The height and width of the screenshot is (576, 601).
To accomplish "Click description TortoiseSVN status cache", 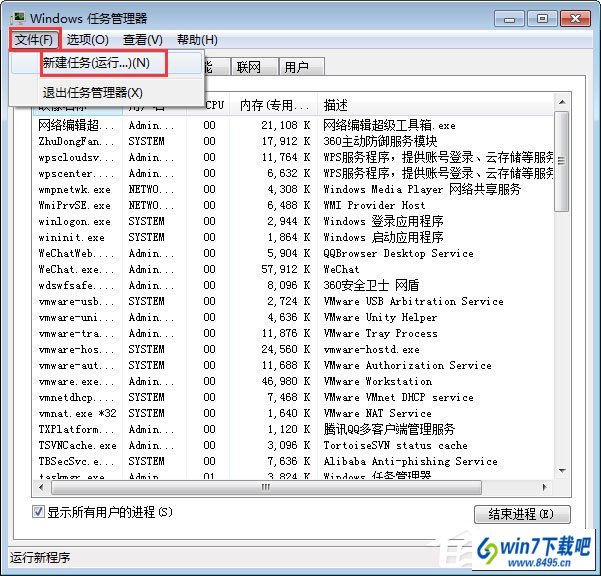I will pos(396,445).
